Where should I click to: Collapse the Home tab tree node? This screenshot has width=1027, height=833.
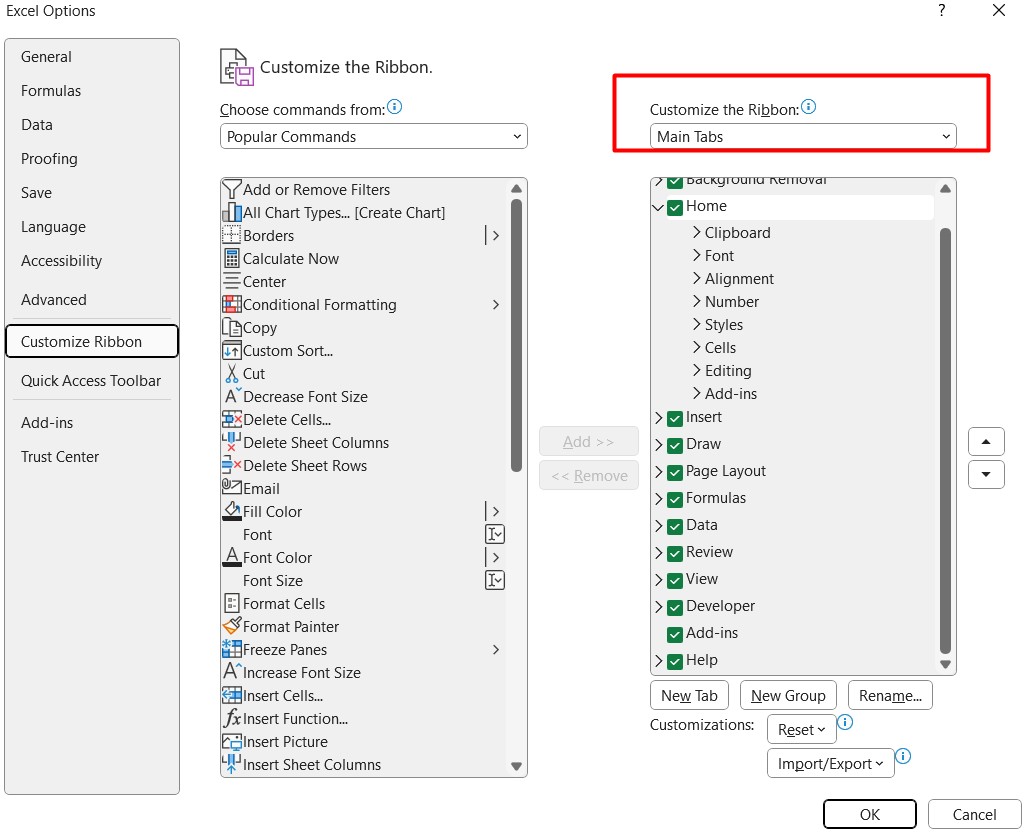[658, 208]
